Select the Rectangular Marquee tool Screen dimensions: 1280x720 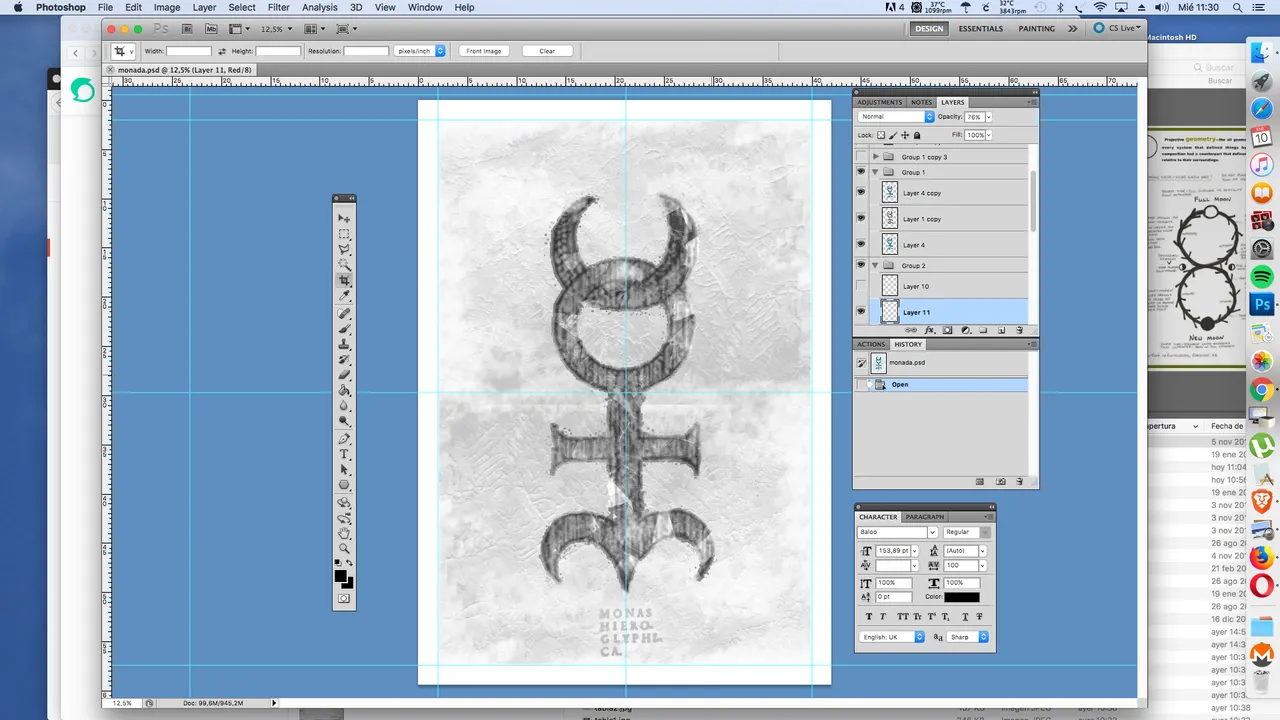click(344, 233)
